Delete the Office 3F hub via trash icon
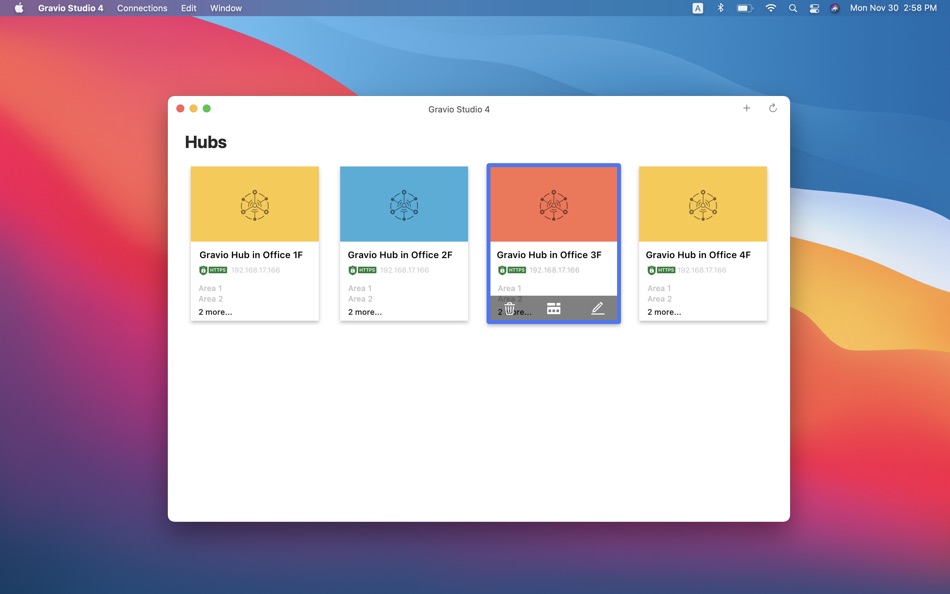The image size is (950, 594). point(510,309)
